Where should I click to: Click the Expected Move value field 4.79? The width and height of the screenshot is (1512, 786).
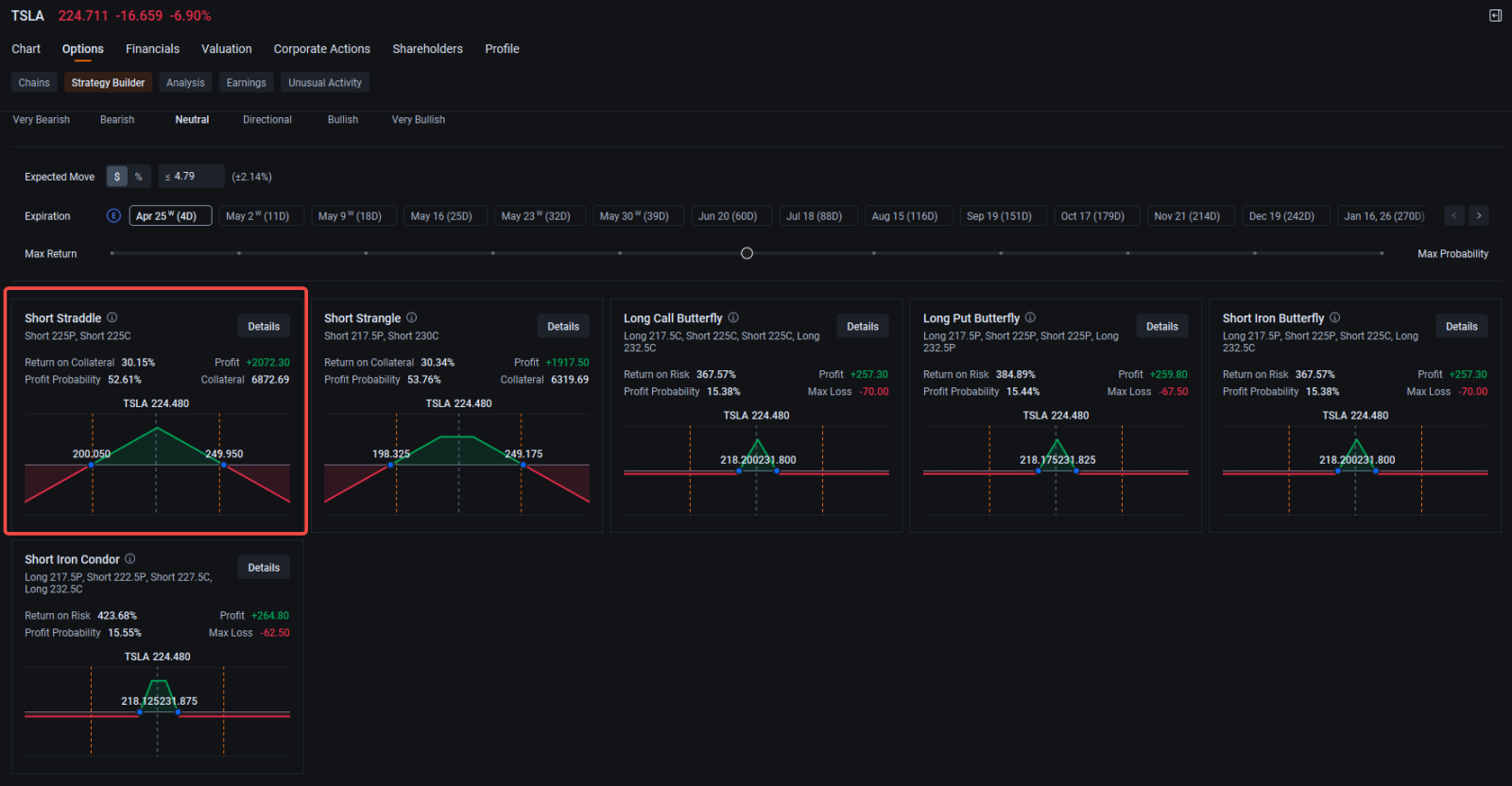point(192,177)
